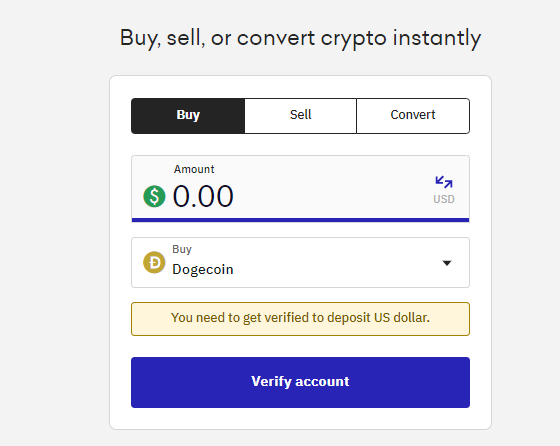Switch to the Convert tab

pyautogui.click(x=413, y=116)
